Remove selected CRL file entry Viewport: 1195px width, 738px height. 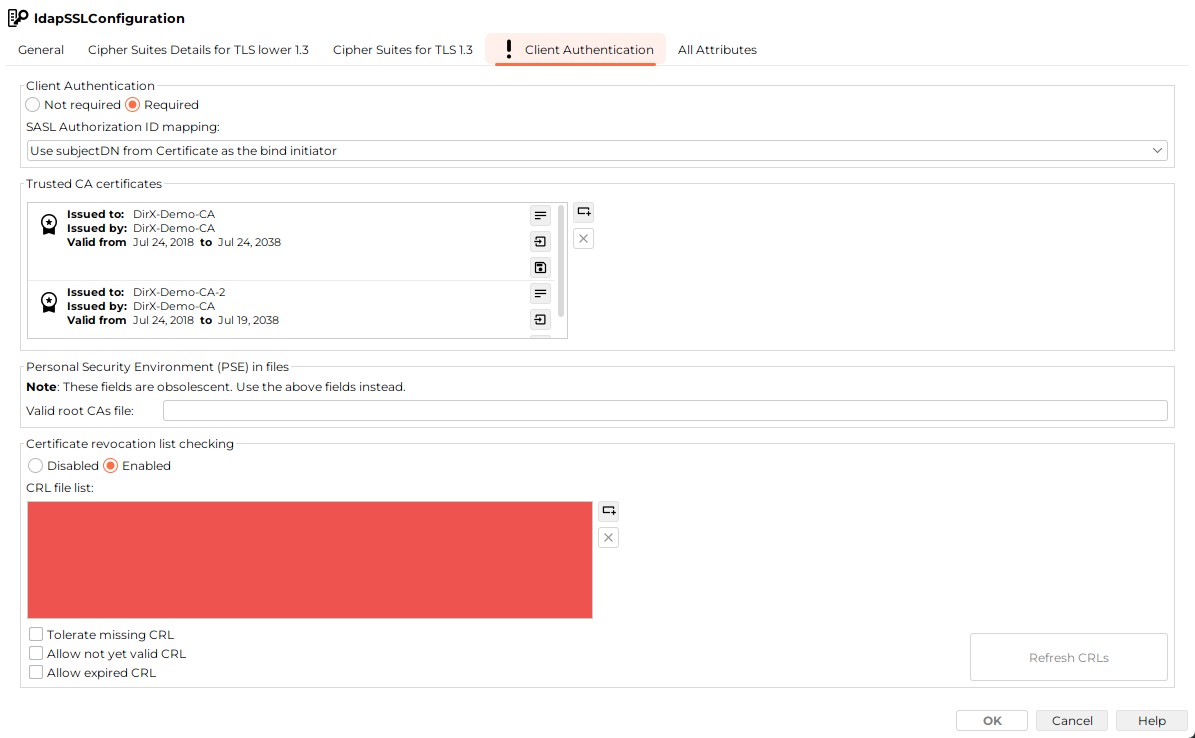click(608, 537)
